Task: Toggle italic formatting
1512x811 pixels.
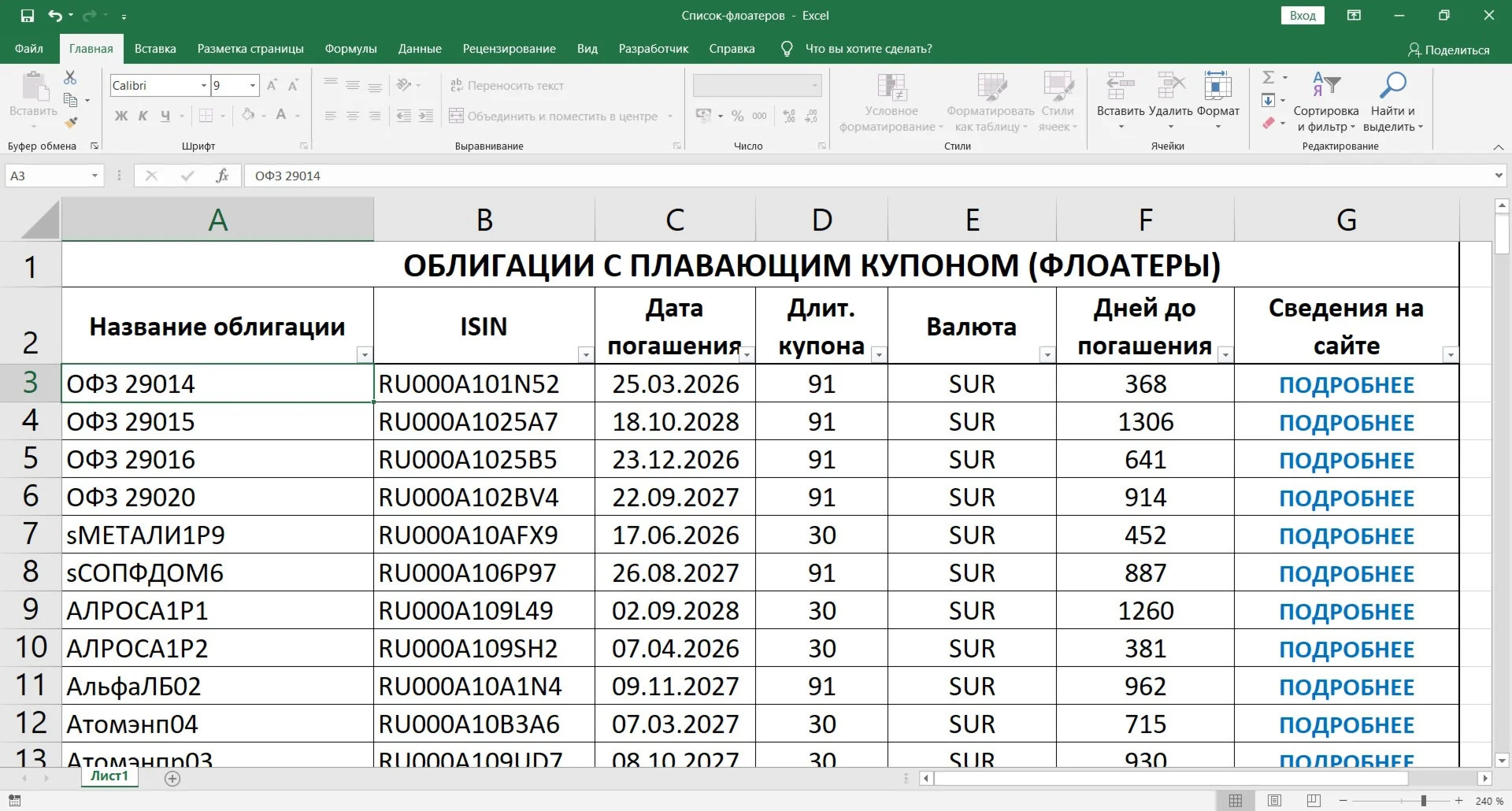Action: tap(142, 116)
